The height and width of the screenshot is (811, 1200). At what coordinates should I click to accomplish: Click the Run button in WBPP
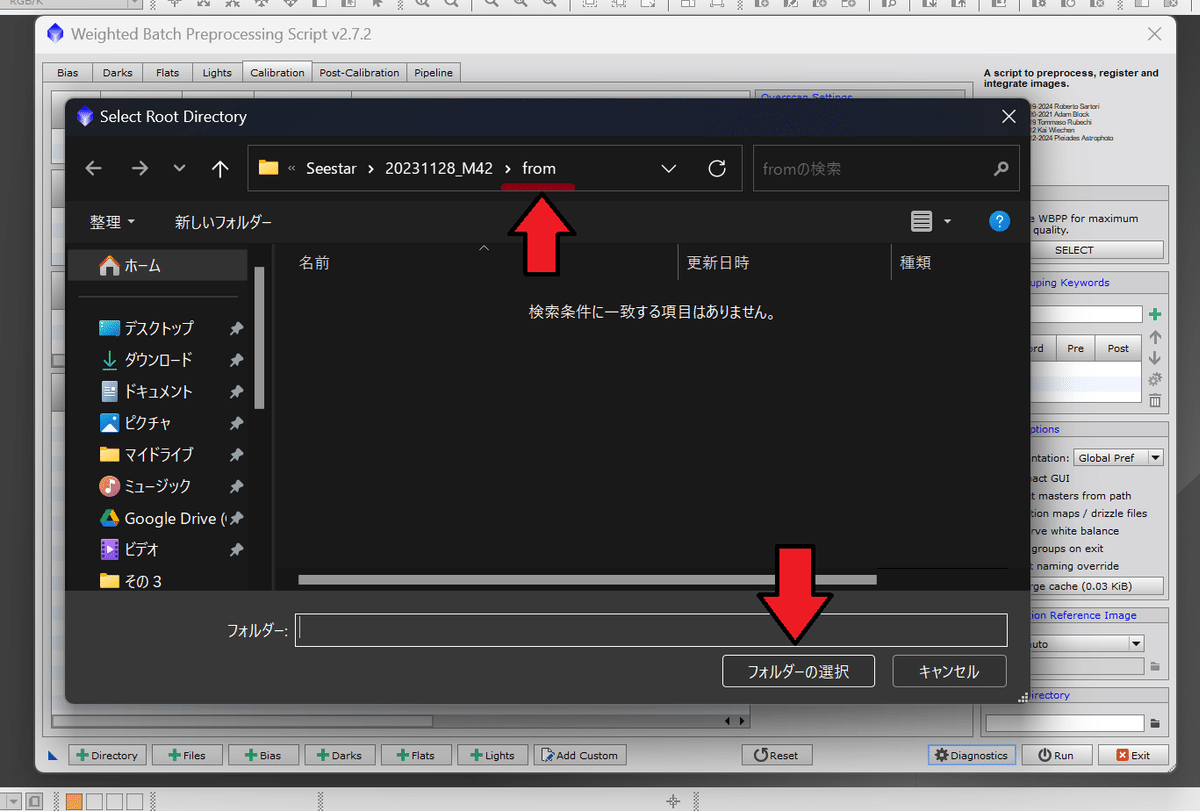1056,755
